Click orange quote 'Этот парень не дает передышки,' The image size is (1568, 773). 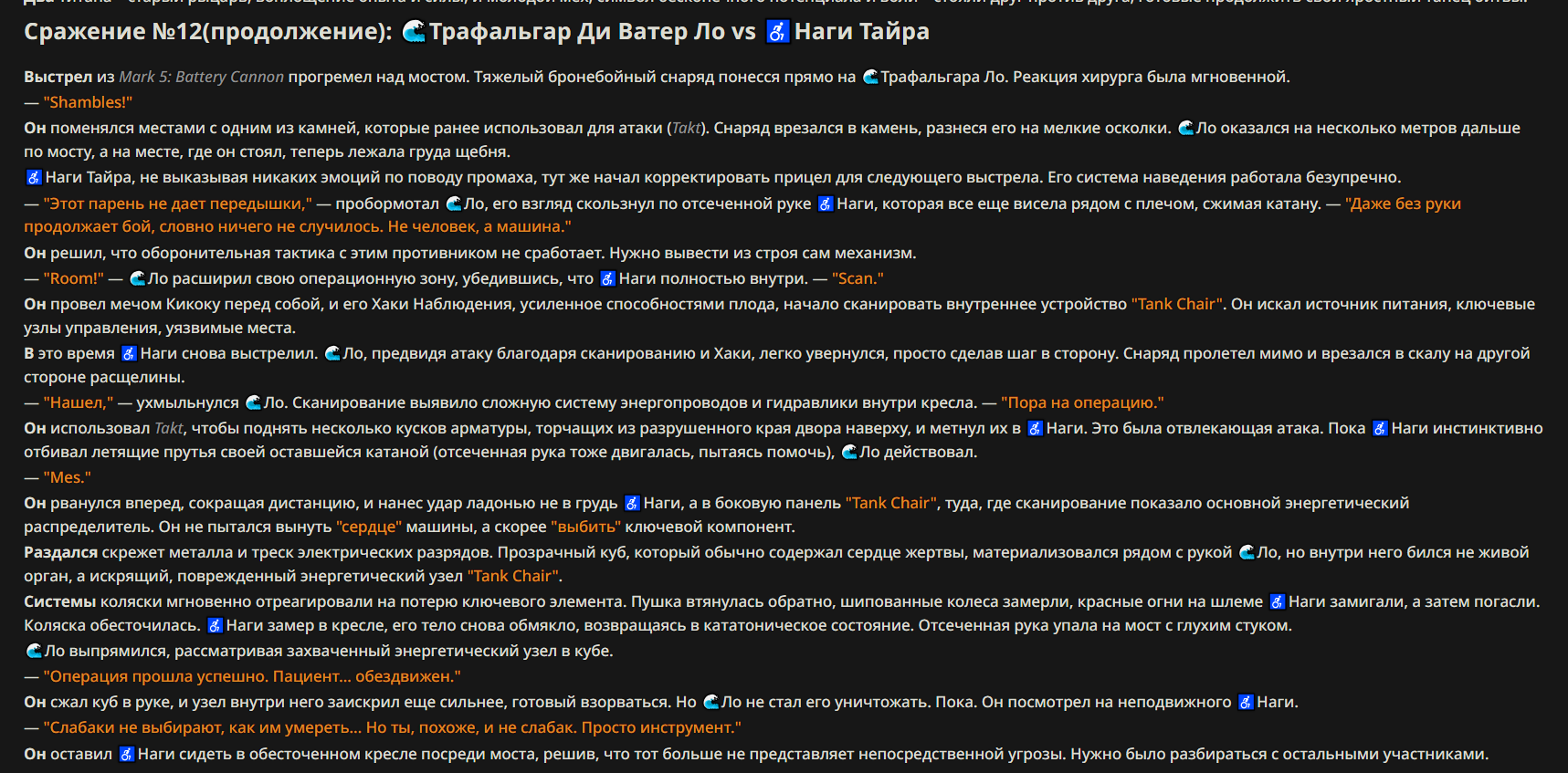pos(177,204)
